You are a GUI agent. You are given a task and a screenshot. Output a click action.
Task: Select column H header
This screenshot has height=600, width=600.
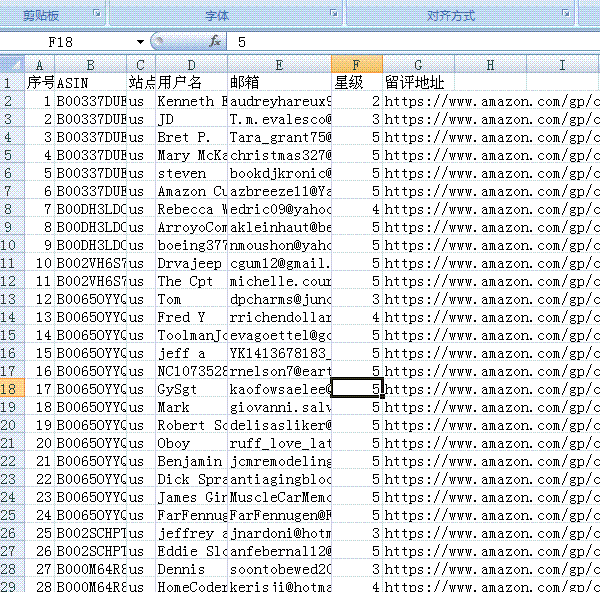coord(491,64)
